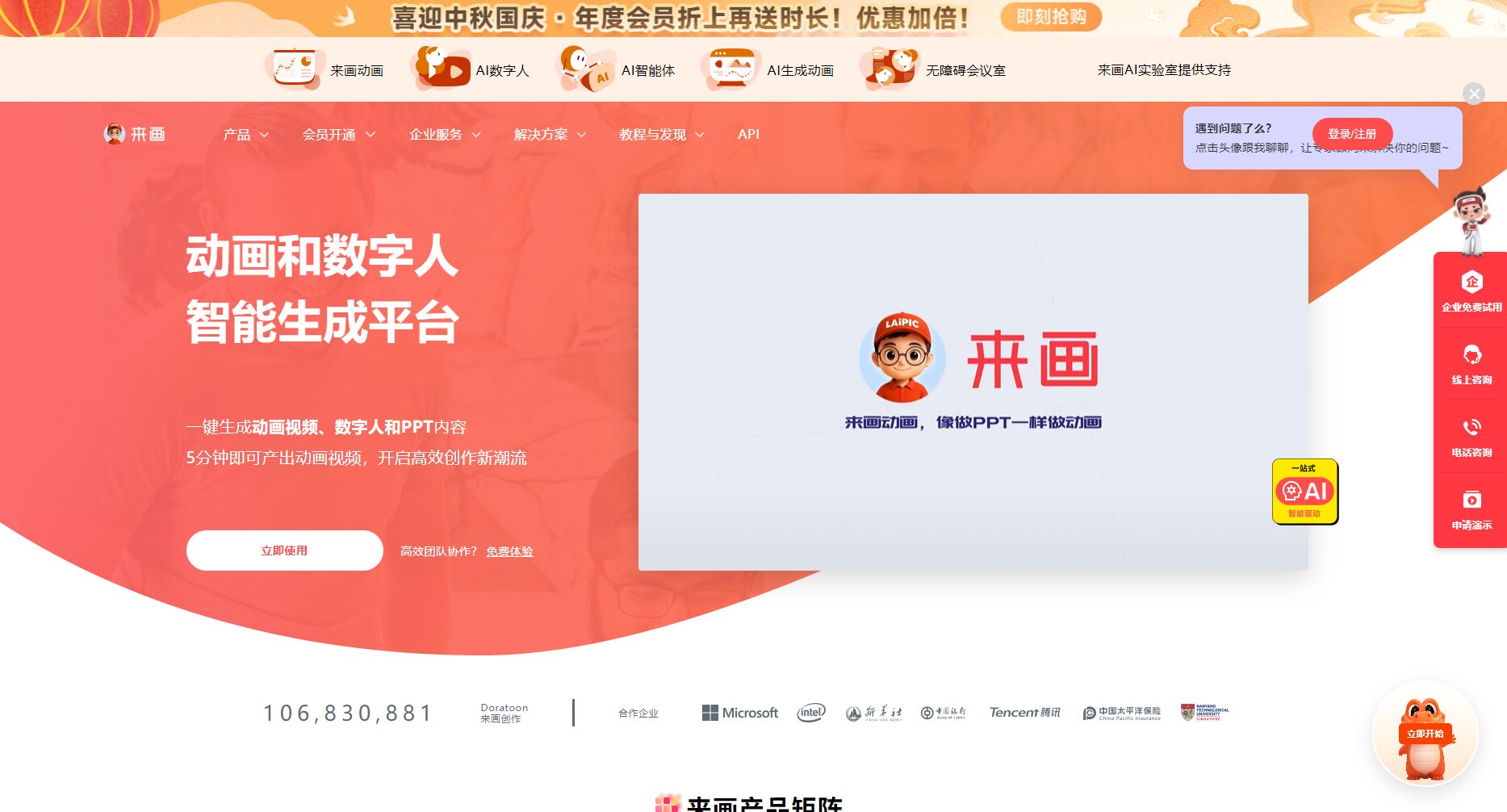Click the AI生成动画 text link
Viewport: 1507px width, 812px height.
800,71
